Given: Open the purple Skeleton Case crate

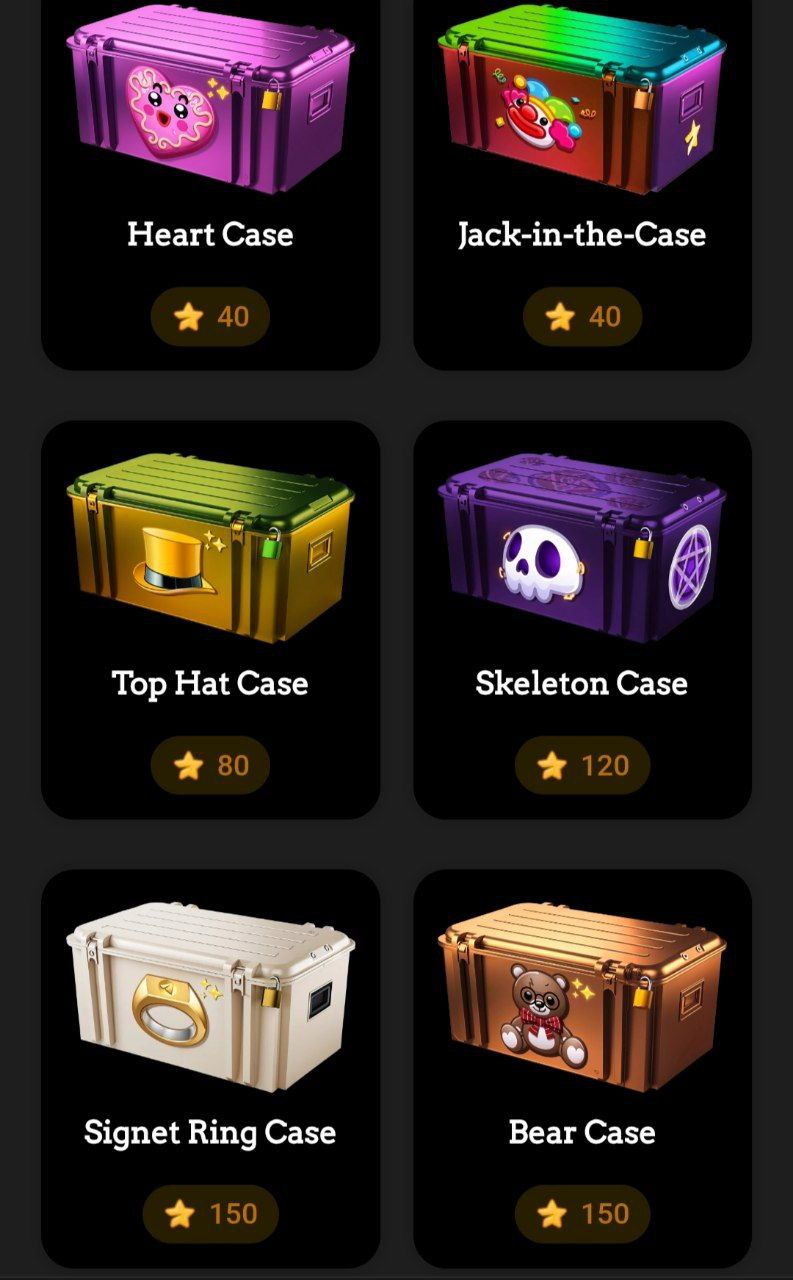Looking at the screenshot, I should 582,547.
